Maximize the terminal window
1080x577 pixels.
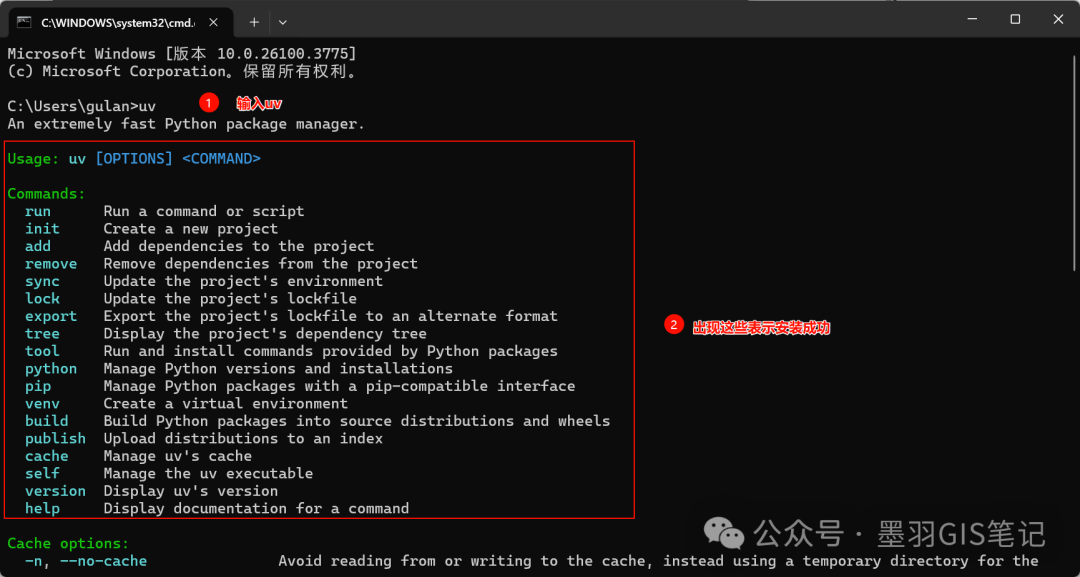tap(1015, 19)
